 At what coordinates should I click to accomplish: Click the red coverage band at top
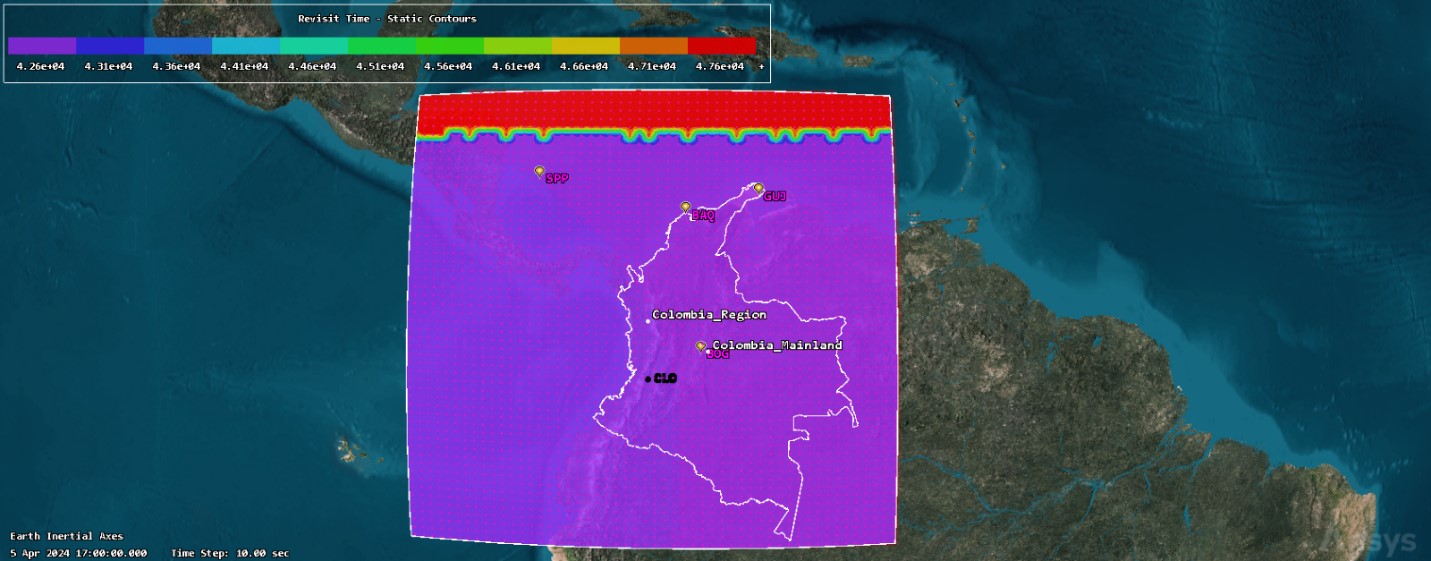coord(654,110)
